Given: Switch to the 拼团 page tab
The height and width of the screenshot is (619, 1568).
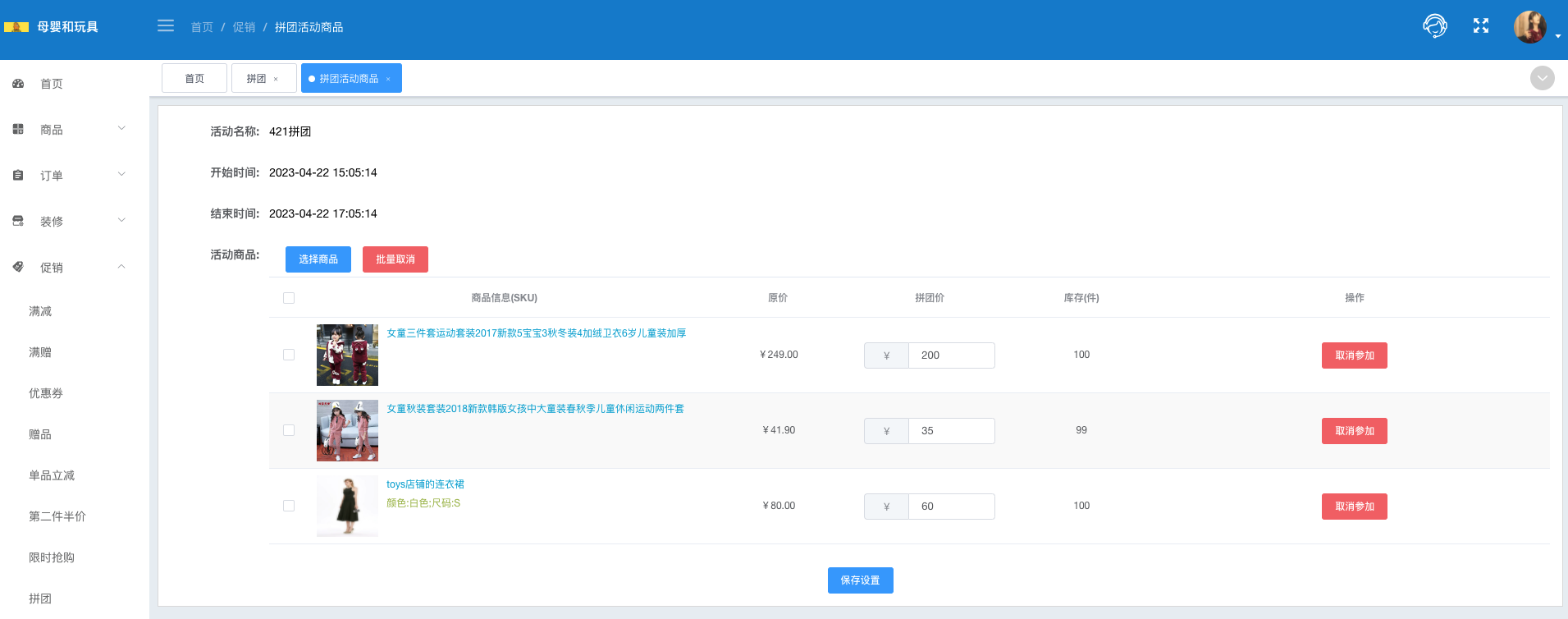Looking at the screenshot, I should (x=264, y=78).
